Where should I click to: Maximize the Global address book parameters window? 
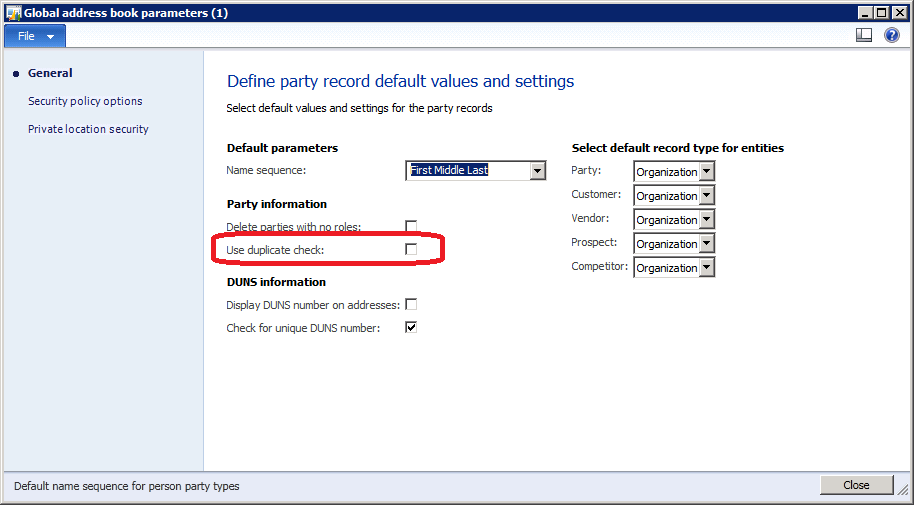[x=881, y=13]
